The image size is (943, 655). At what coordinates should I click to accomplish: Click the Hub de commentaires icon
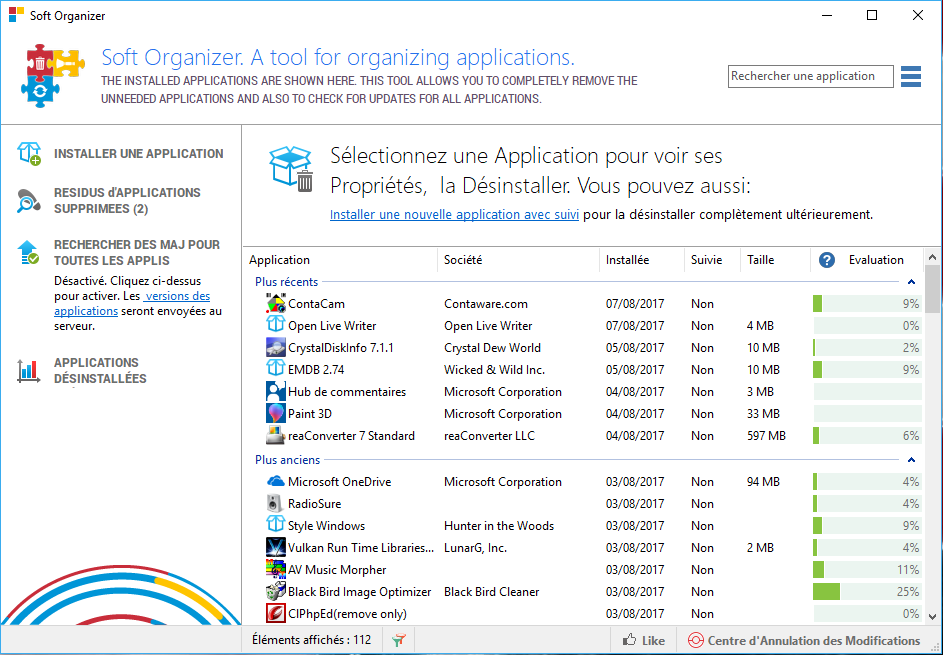click(275, 391)
